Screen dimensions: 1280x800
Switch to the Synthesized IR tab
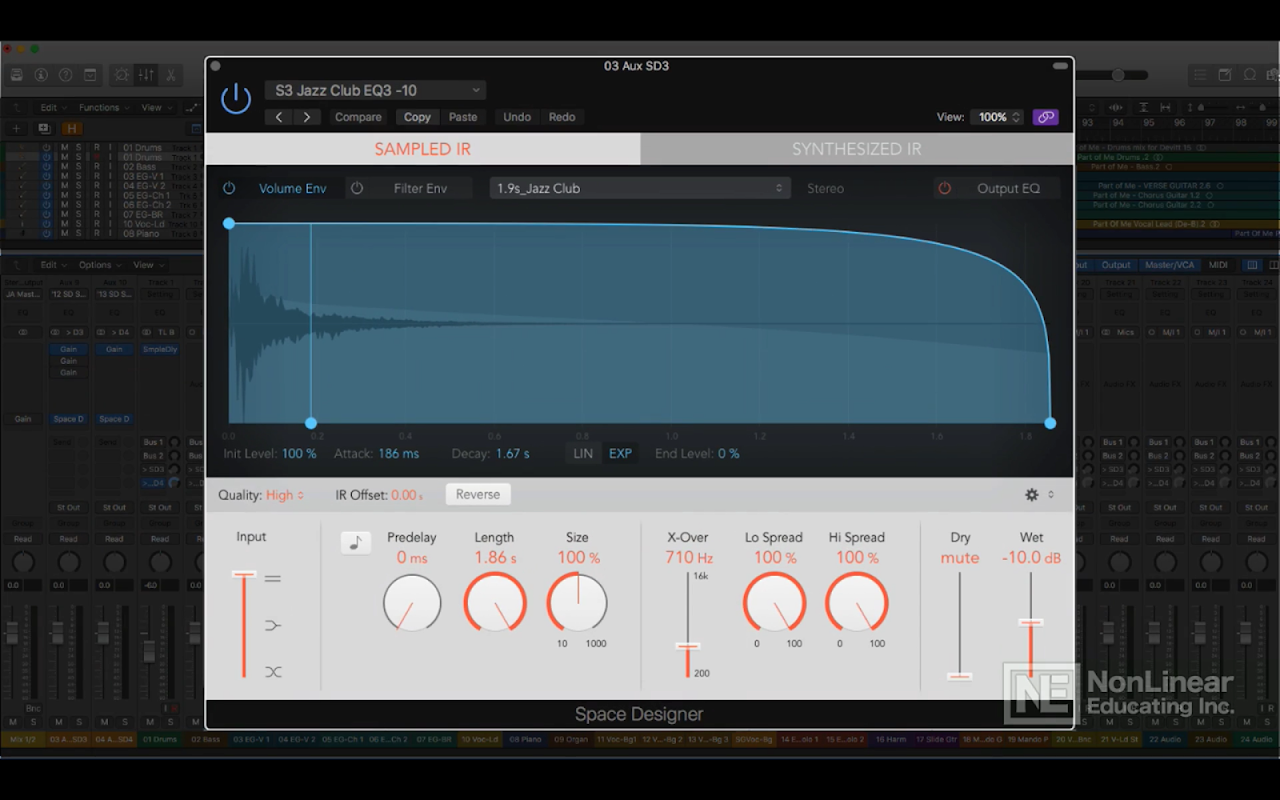(856, 149)
